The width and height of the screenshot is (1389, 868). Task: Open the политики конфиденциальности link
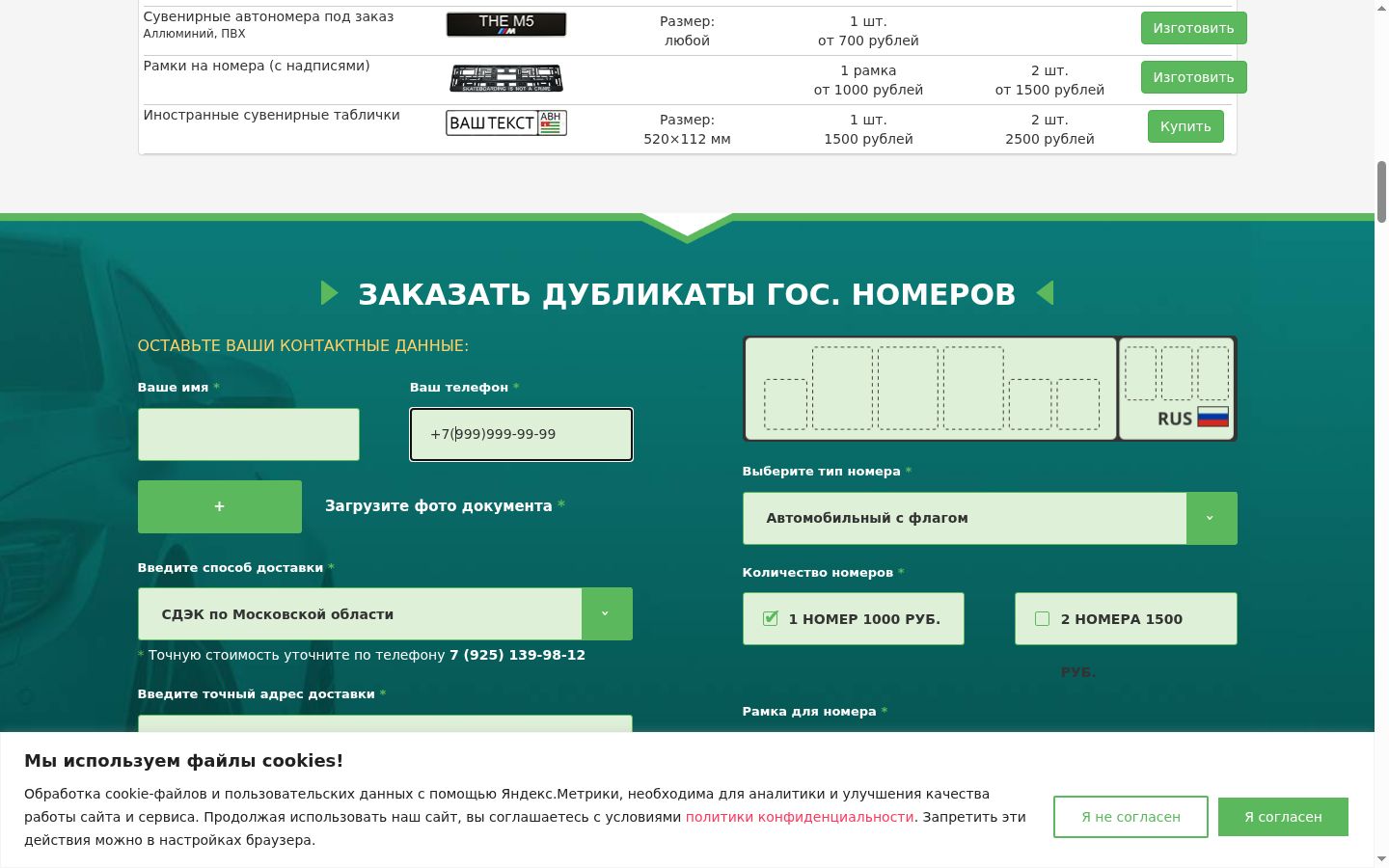point(800,817)
